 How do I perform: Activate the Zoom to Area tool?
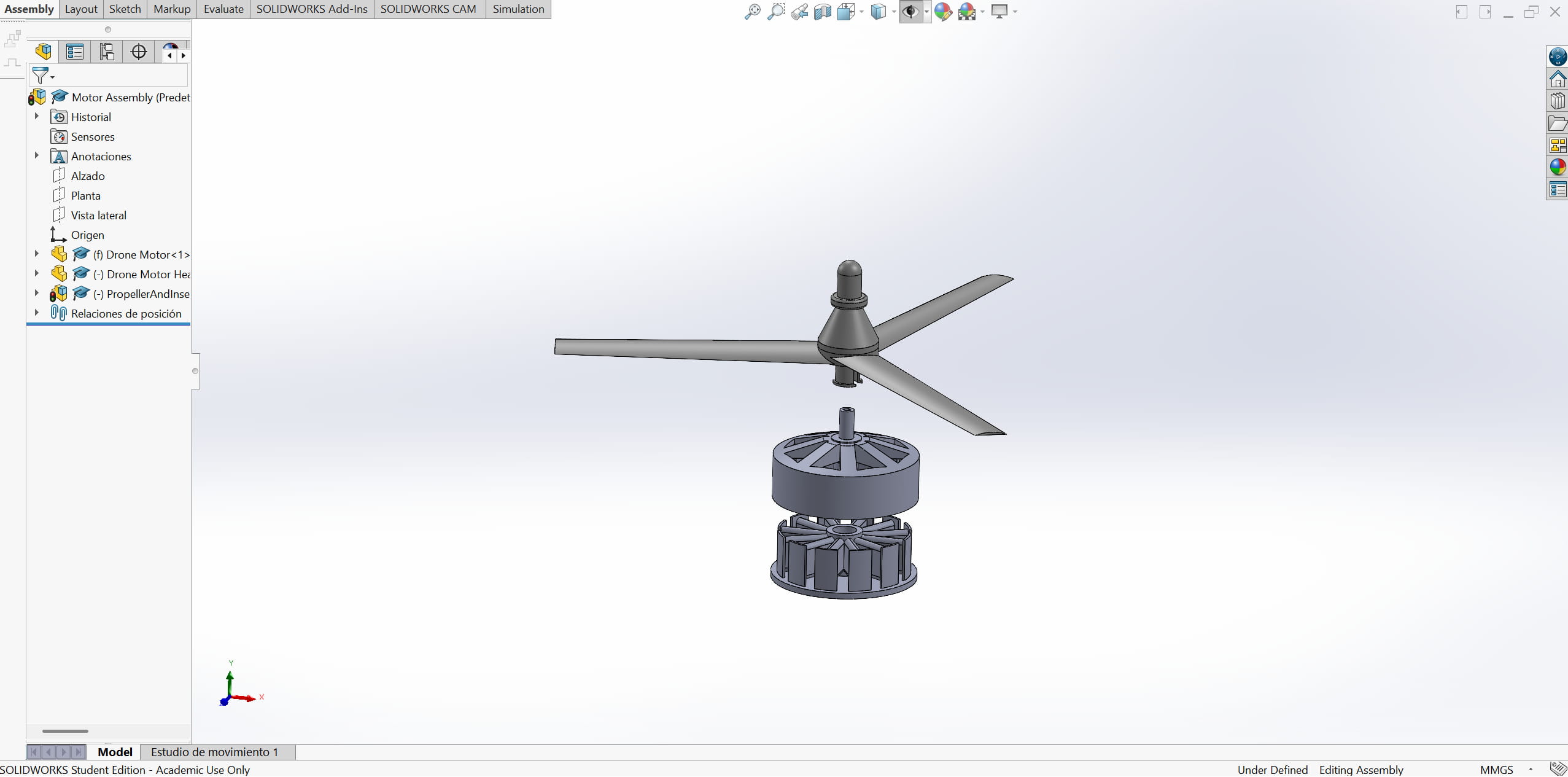pos(775,11)
